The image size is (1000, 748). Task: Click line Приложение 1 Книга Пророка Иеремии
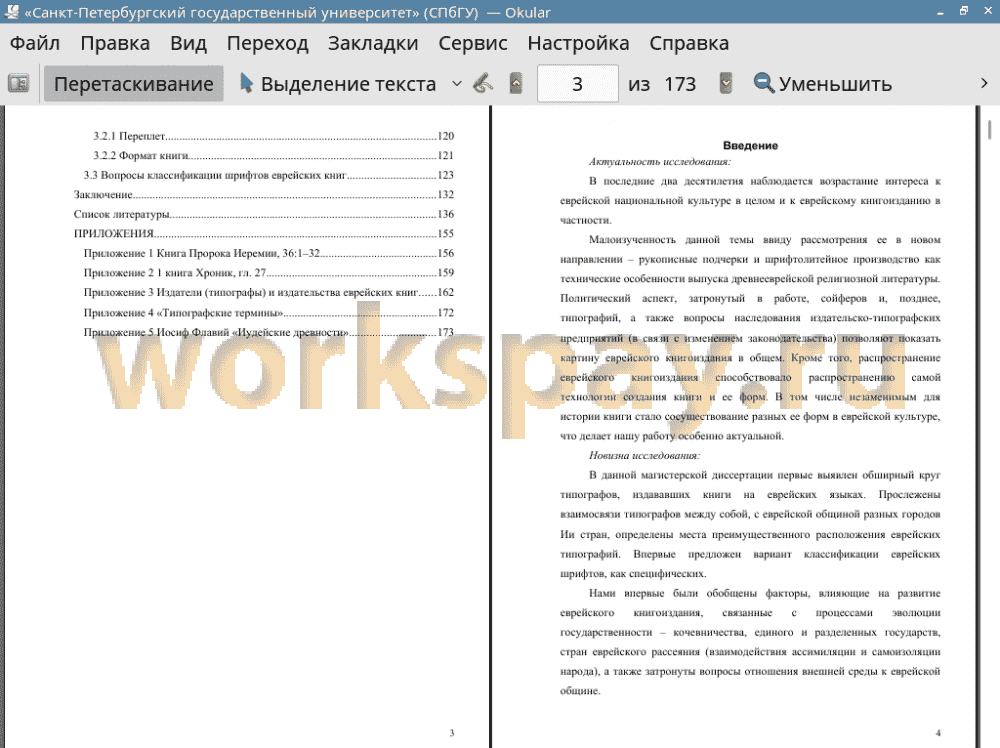268,253
